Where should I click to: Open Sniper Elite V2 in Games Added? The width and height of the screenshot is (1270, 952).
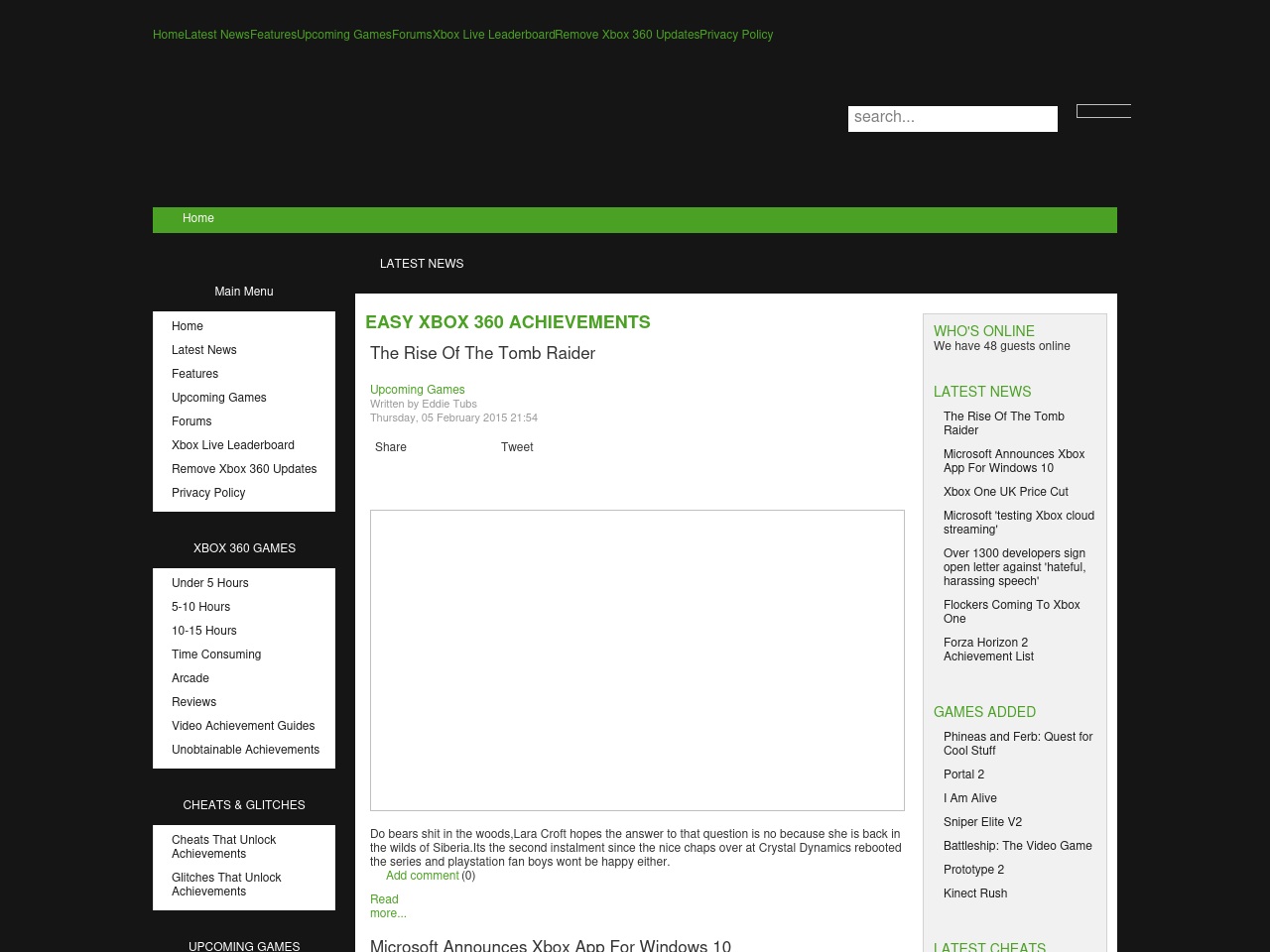click(983, 822)
